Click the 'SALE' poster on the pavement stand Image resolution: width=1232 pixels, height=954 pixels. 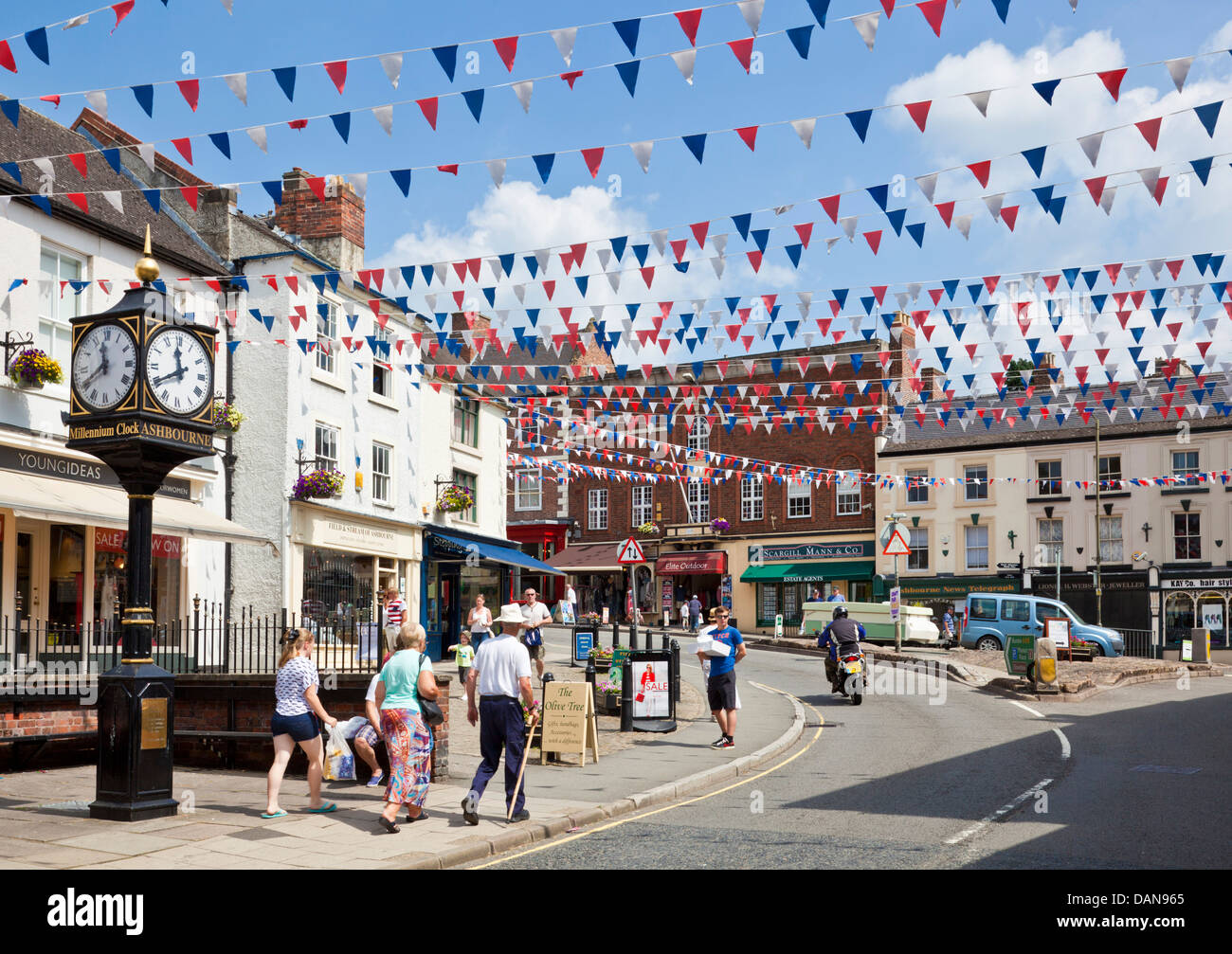coord(651,689)
